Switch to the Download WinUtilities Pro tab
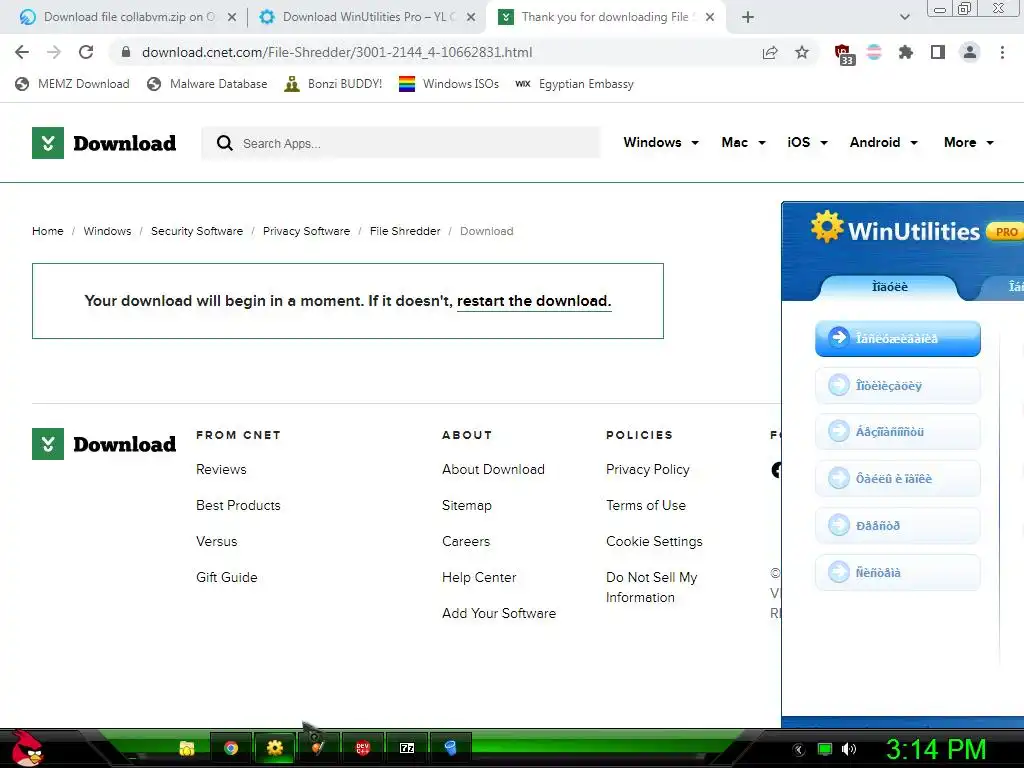 [366, 17]
